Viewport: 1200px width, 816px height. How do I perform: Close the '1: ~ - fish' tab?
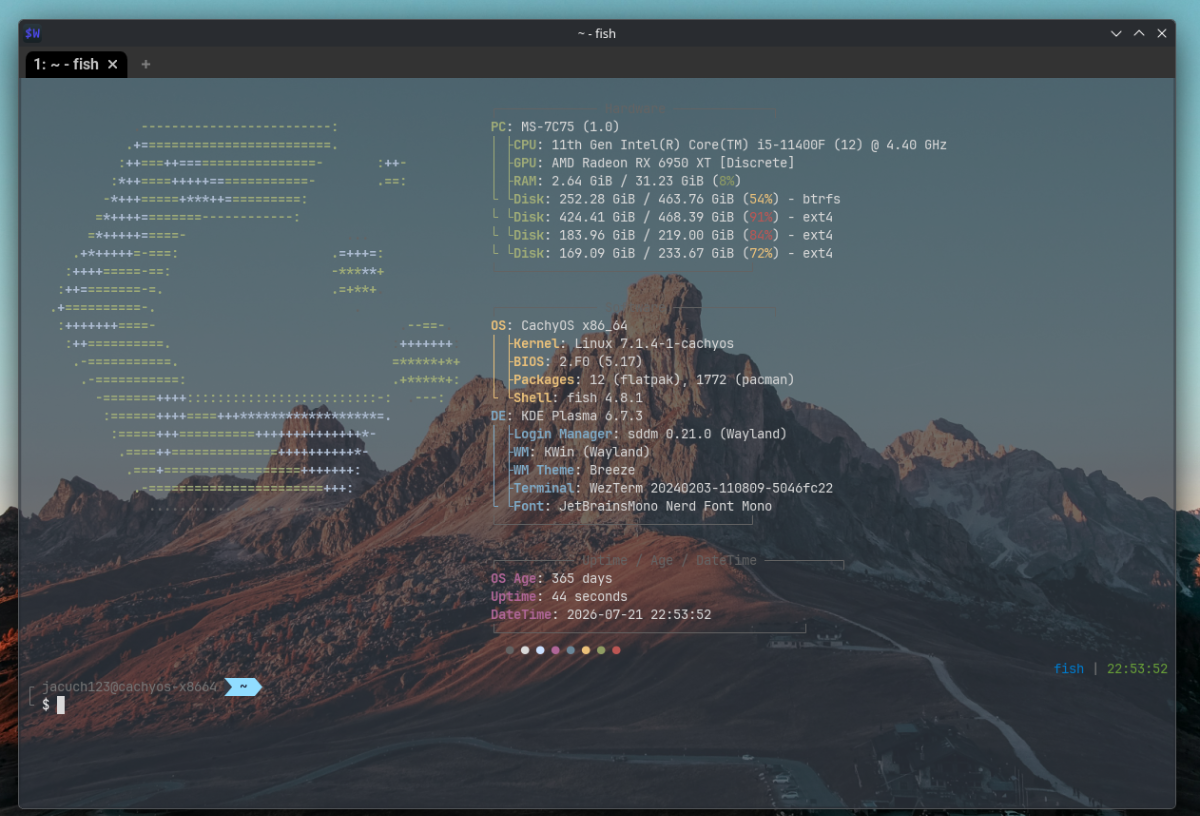(x=113, y=64)
